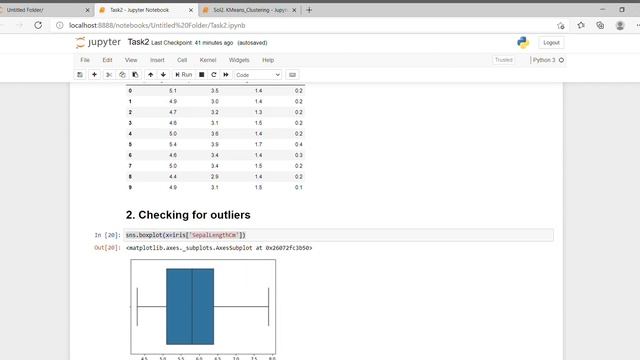Viewport: 640px width, 360px height.
Task: Click value 5.1 in table row 0
Action: pyautogui.click(x=173, y=91)
